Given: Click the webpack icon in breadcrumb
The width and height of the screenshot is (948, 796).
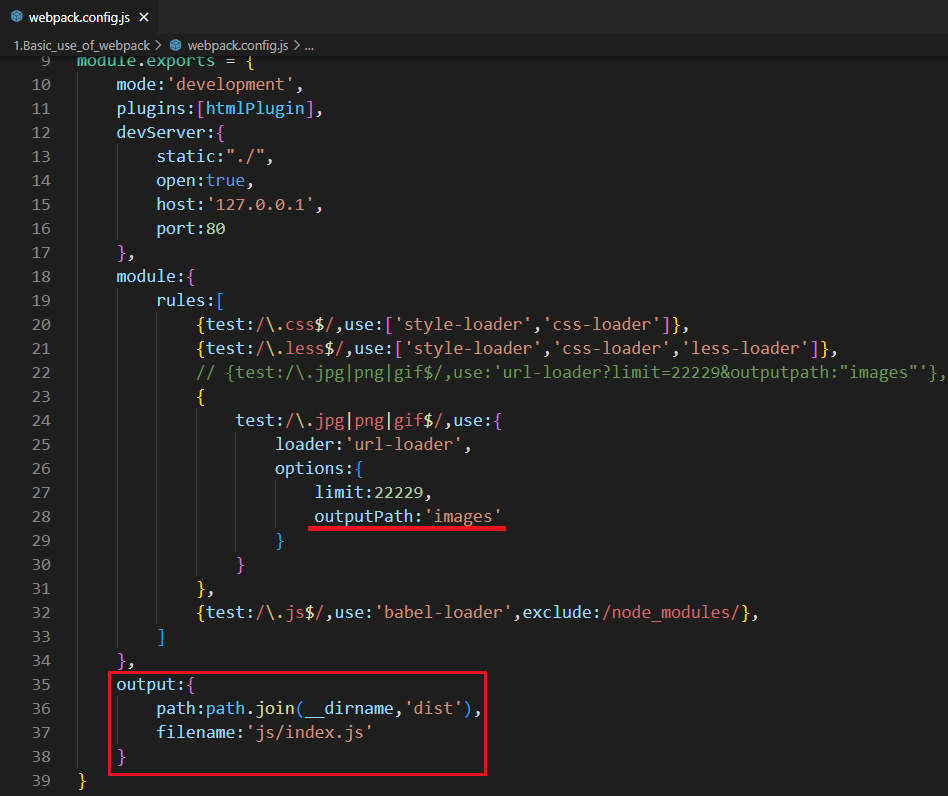Looking at the screenshot, I should click(175, 45).
